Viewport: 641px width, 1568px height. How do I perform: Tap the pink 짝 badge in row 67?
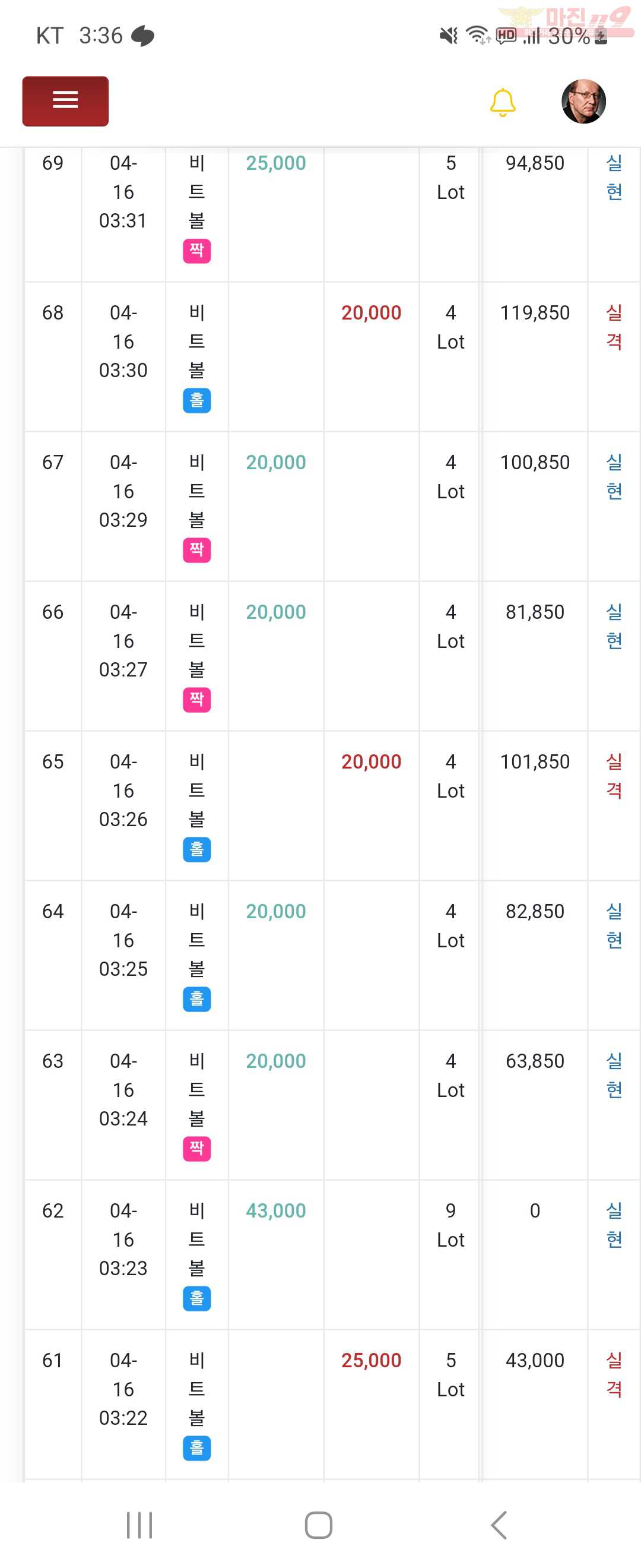click(196, 550)
